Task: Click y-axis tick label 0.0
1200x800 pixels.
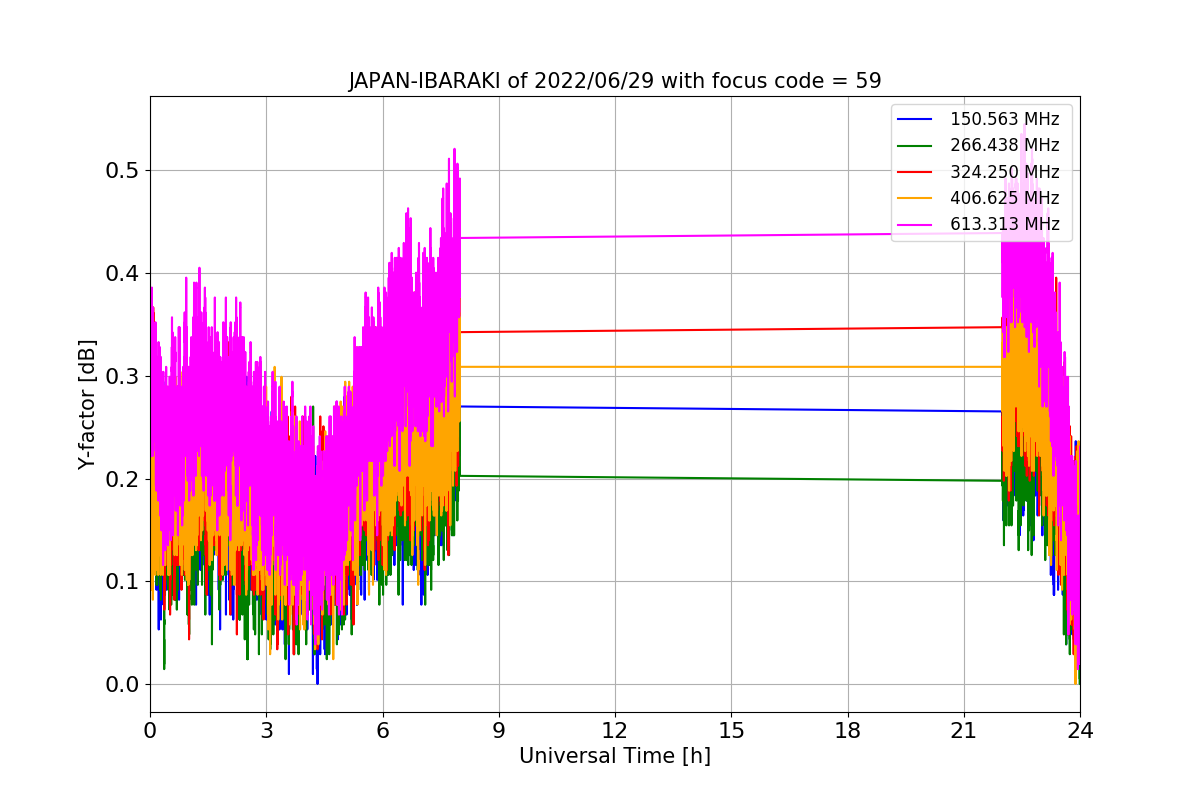Action: coord(122,685)
